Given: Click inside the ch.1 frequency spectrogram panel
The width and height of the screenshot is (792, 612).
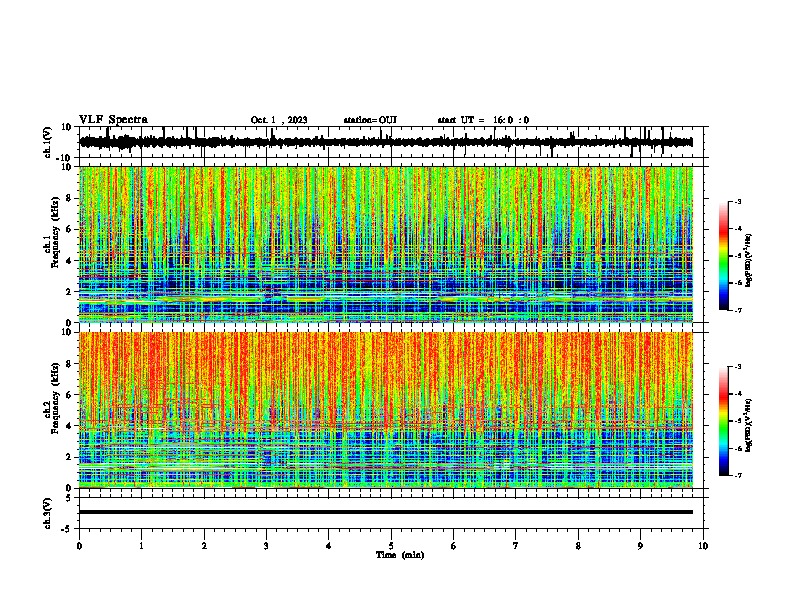Looking at the screenshot, I should (x=386, y=244).
